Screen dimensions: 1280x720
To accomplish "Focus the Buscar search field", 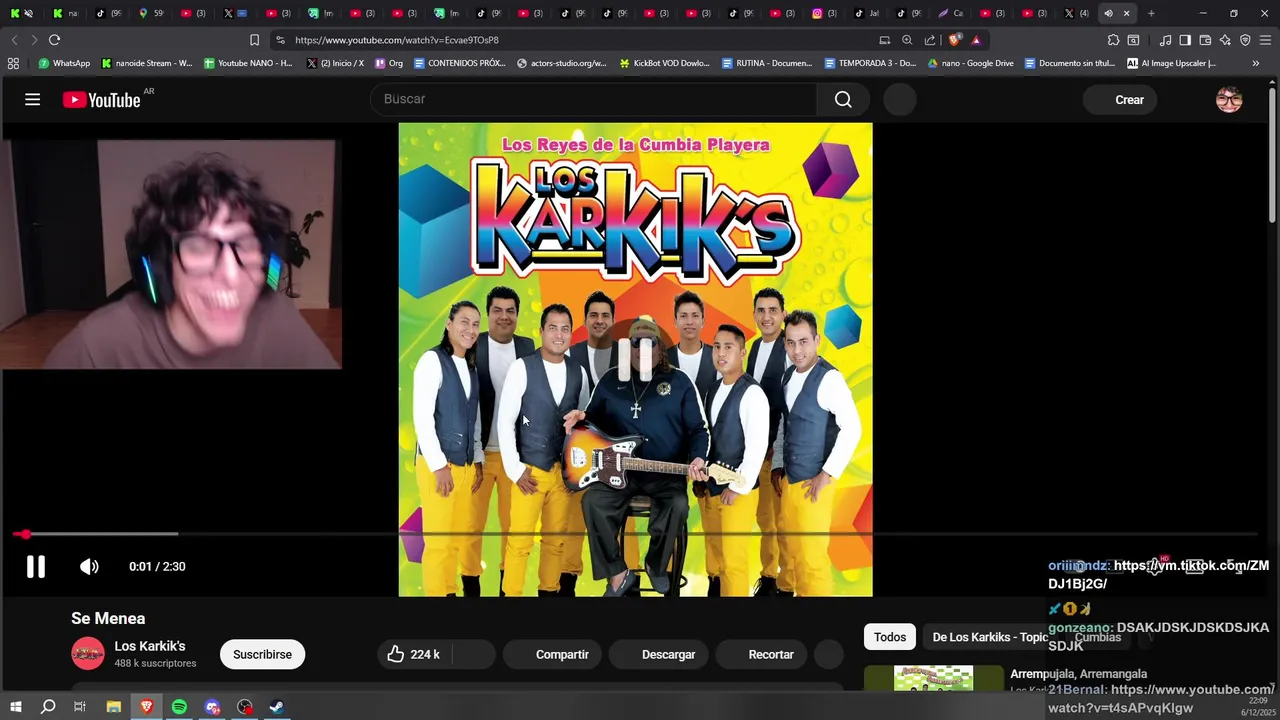I will coord(594,99).
